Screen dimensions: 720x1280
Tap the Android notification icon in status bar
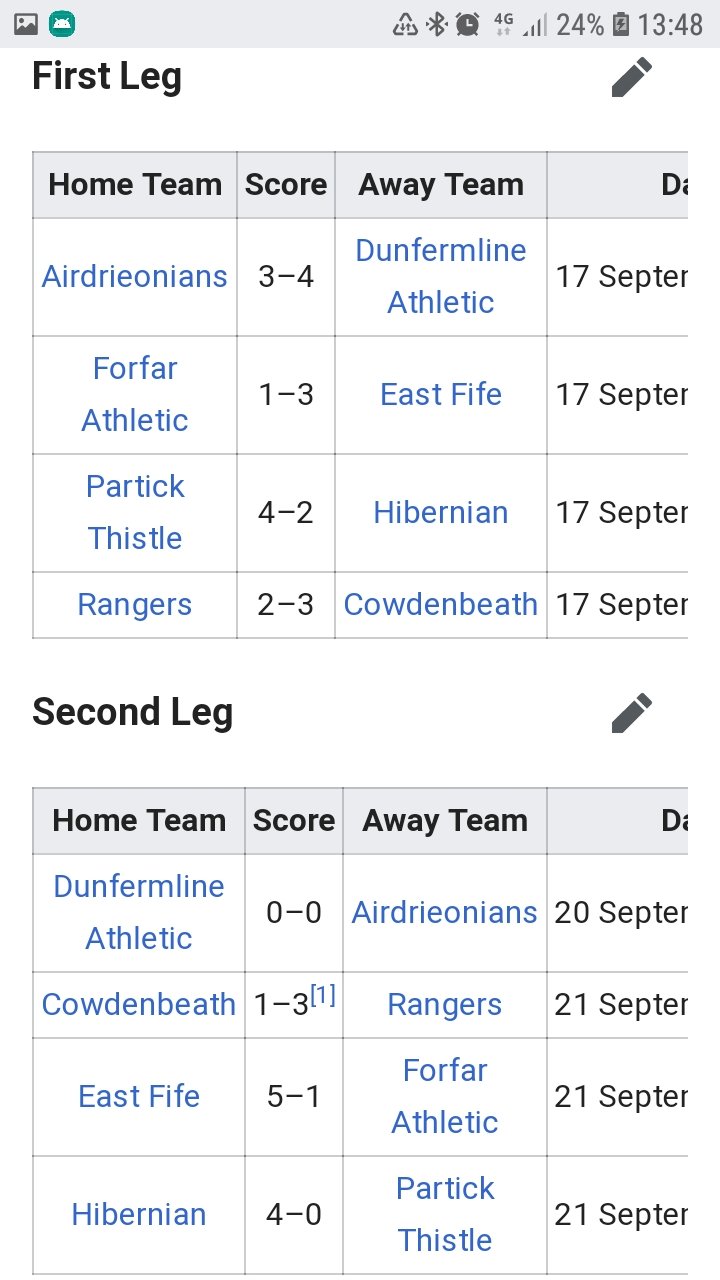62,24
